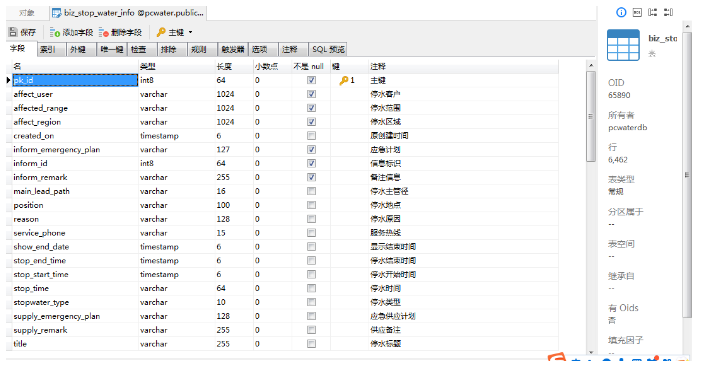
Task: Click the Add Field (添加字段) icon
Action: [55, 32]
